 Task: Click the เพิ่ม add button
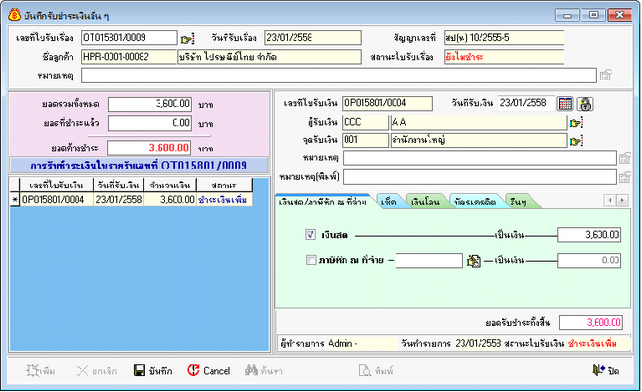pyautogui.click(x=41, y=371)
